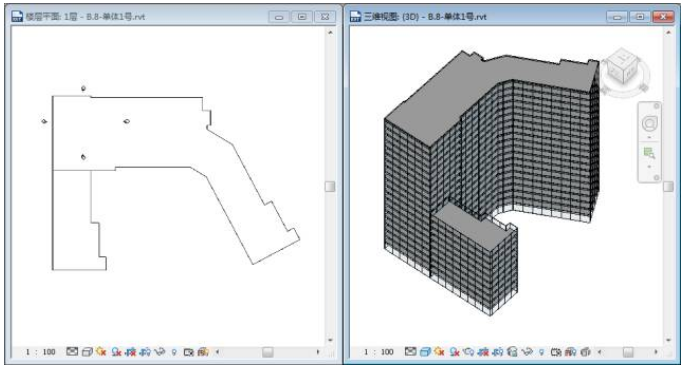Click 3D view window title icon
Viewport: 698px width, 368px height.
coord(356,16)
